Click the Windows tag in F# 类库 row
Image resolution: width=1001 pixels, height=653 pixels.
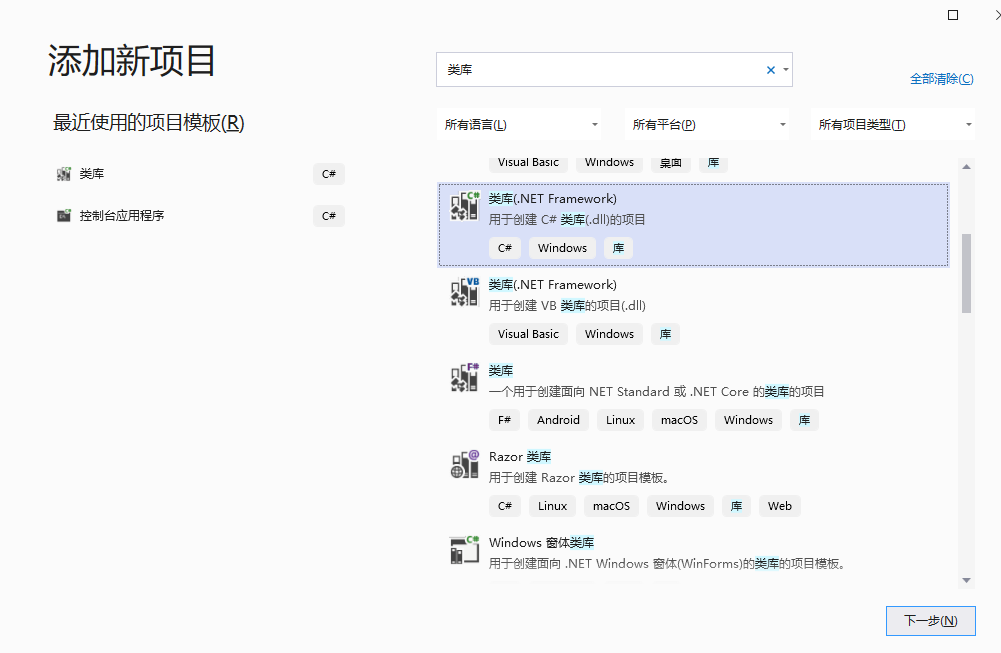point(748,420)
